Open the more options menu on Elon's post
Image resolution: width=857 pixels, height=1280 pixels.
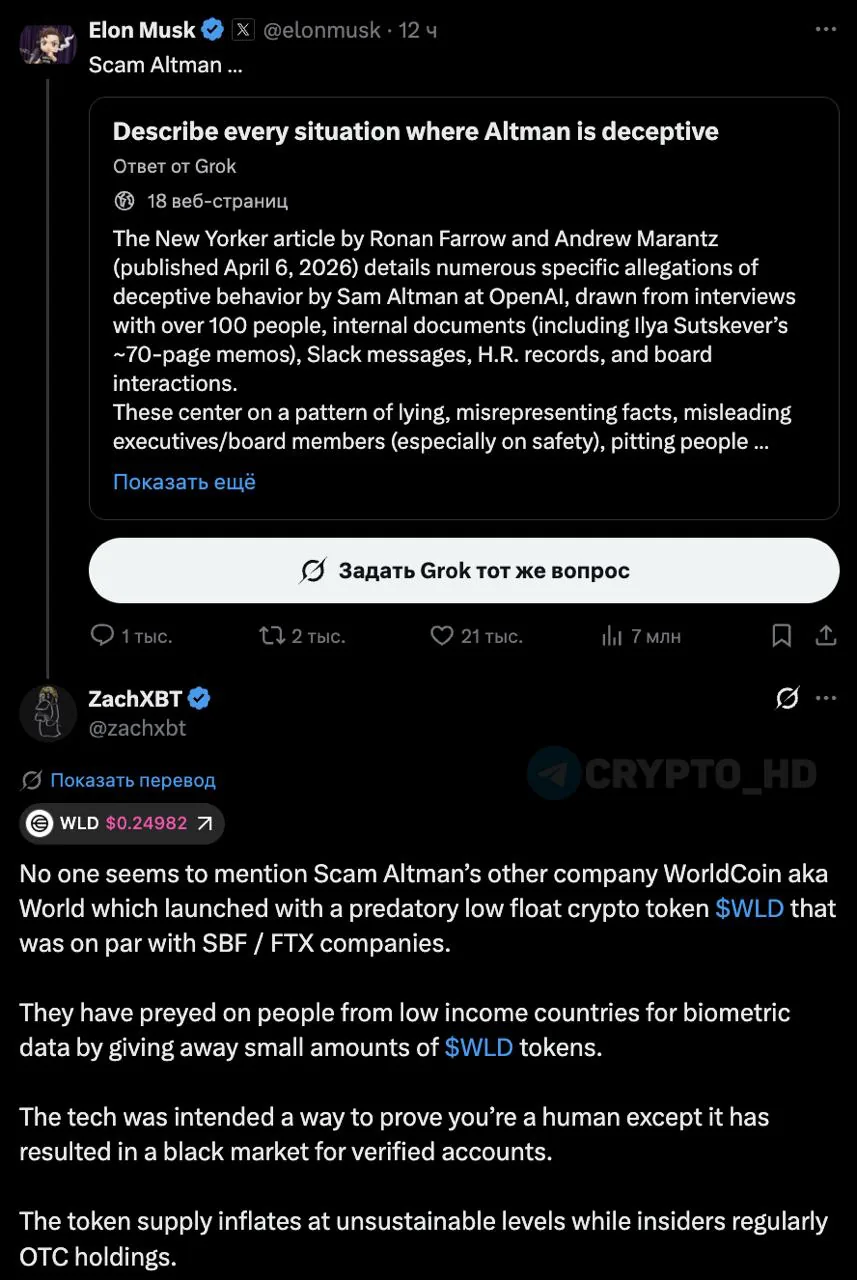coord(825,28)
